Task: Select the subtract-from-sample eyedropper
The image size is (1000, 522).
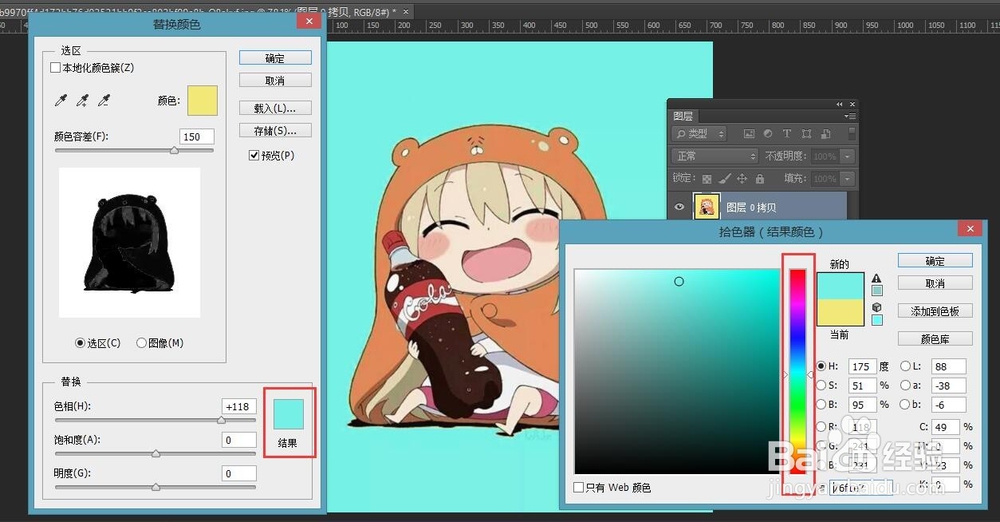Action: 103,100
